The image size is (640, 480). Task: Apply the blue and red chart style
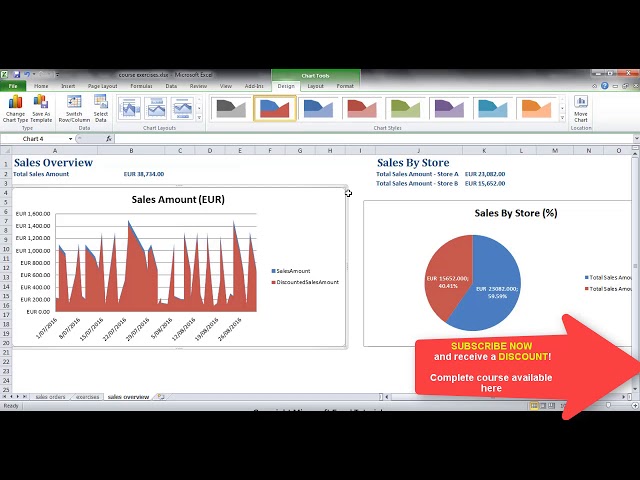click(275, 109)
